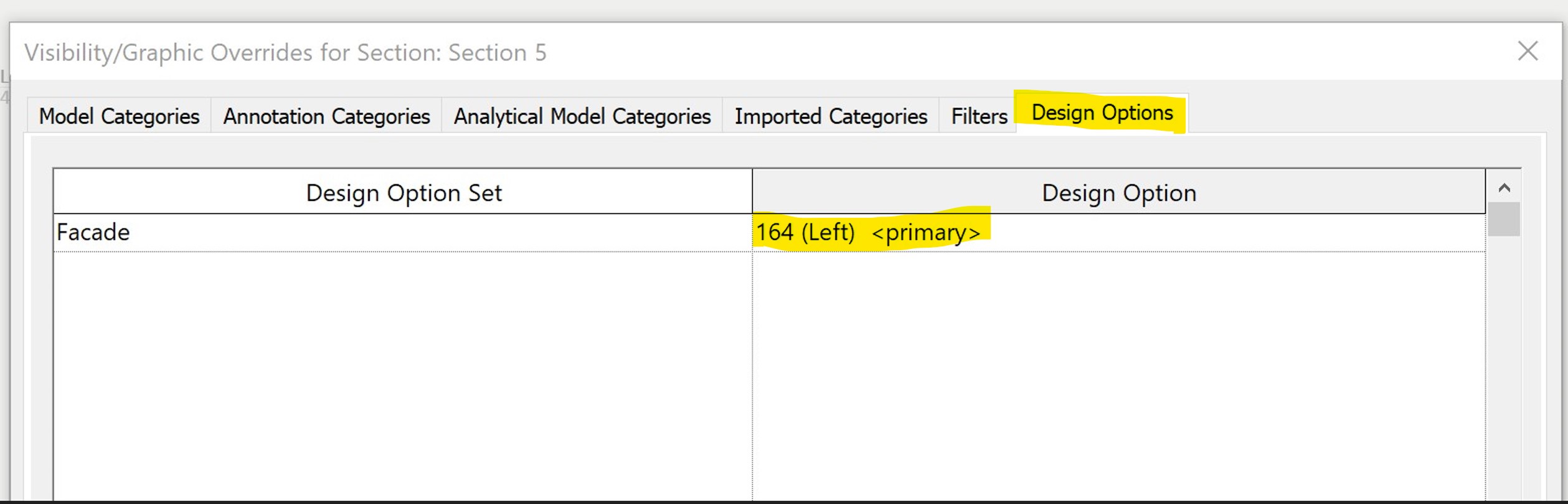This screenshot has width=1568, height=504.
Task: Switch to the Model Categories tab
Action: click(118, 116)
